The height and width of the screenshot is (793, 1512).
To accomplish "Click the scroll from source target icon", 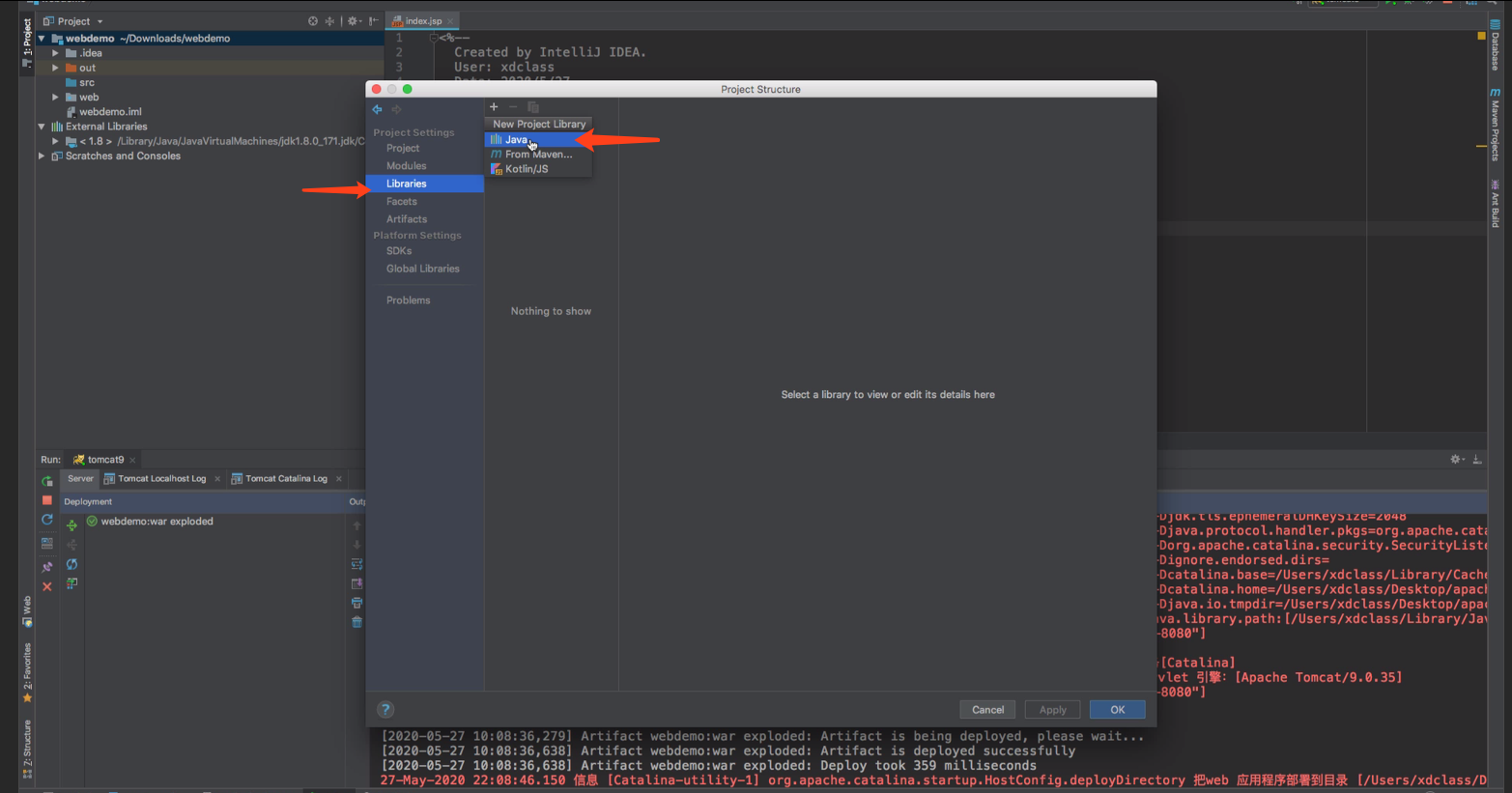I will 313,21.
